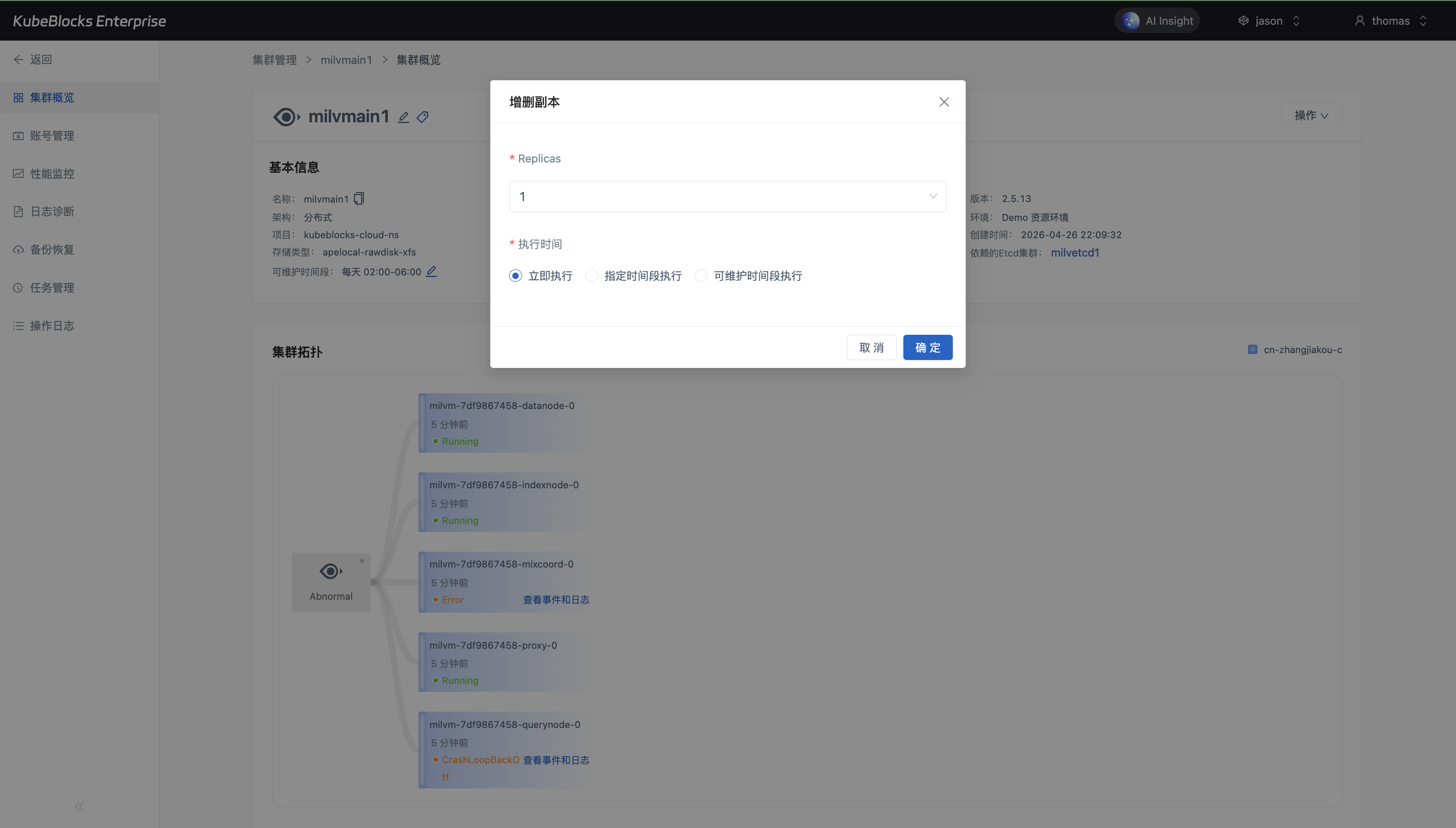Open 性能监控 in the sidebar

point(52,173)
